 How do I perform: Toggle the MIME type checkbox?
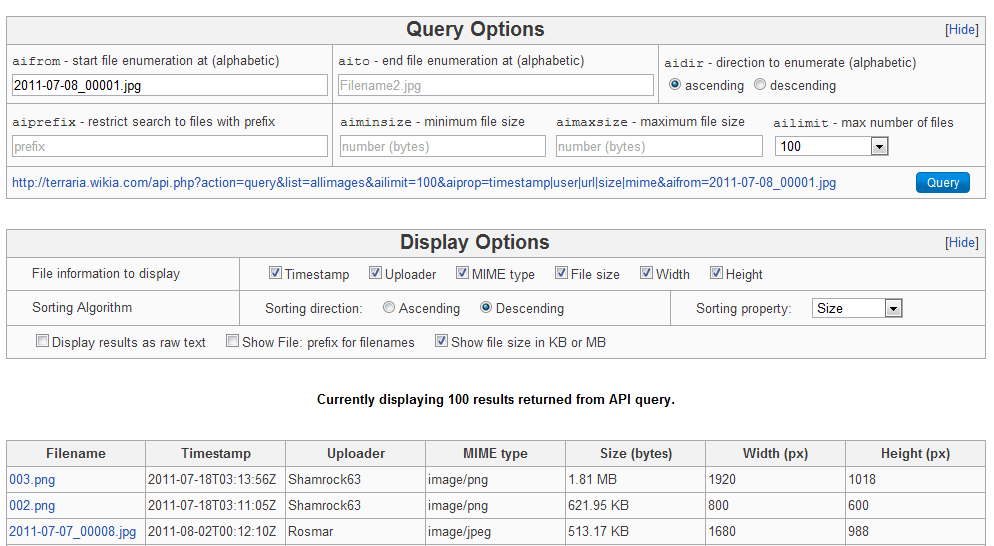pos(463,273)
